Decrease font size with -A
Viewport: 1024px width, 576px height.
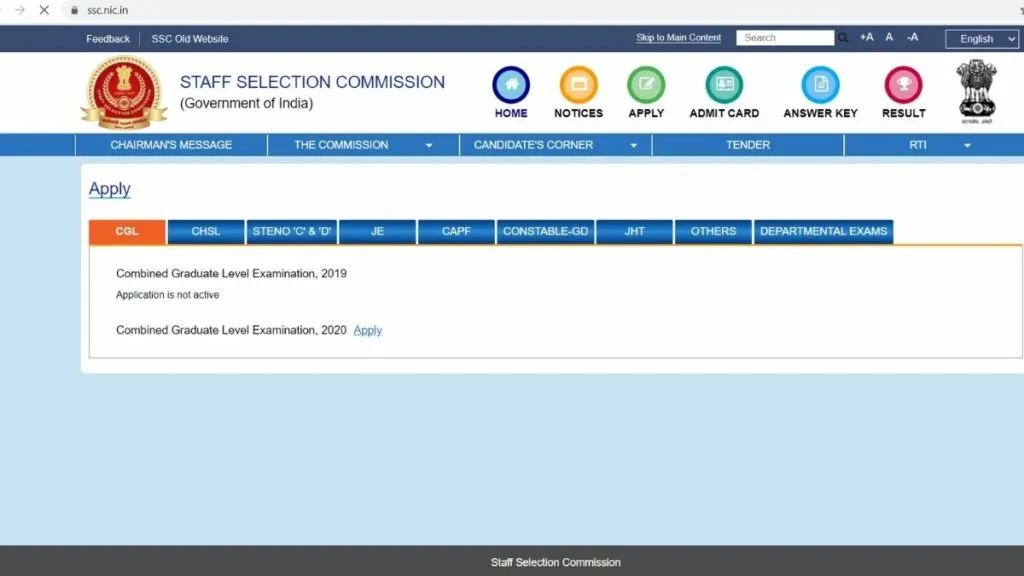pos(912,37)
